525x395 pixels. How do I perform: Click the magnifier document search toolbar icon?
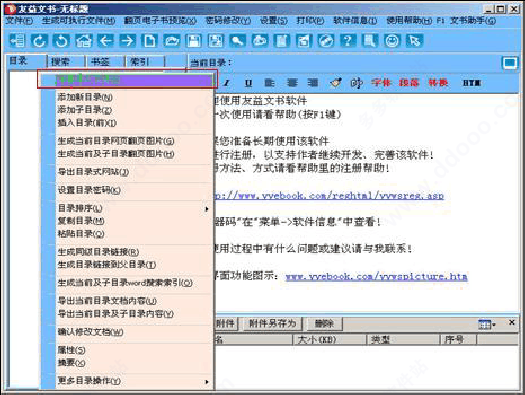[370, 41]
